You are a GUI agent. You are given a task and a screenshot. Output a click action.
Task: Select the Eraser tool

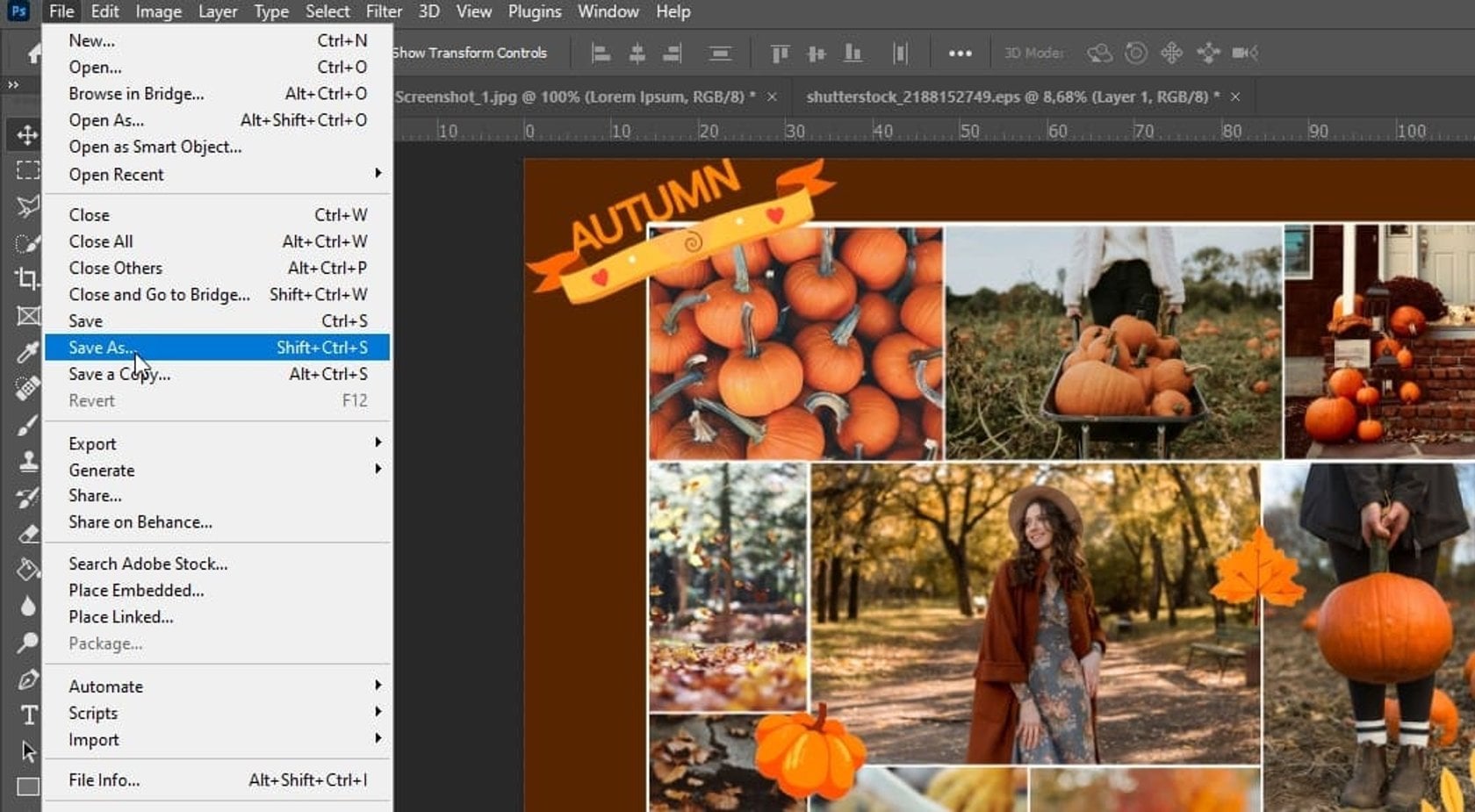click(x=27, y=534)
